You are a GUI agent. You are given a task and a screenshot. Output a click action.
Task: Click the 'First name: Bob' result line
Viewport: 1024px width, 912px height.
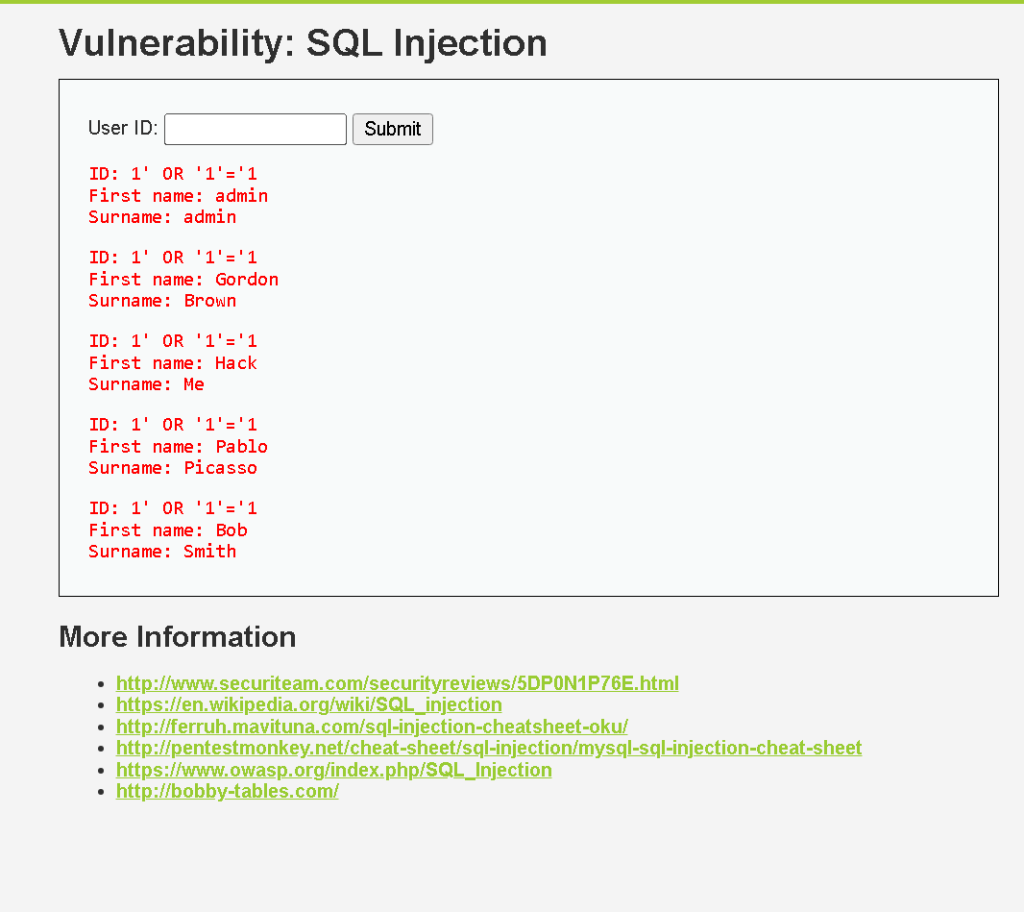[x=168, y=530]
